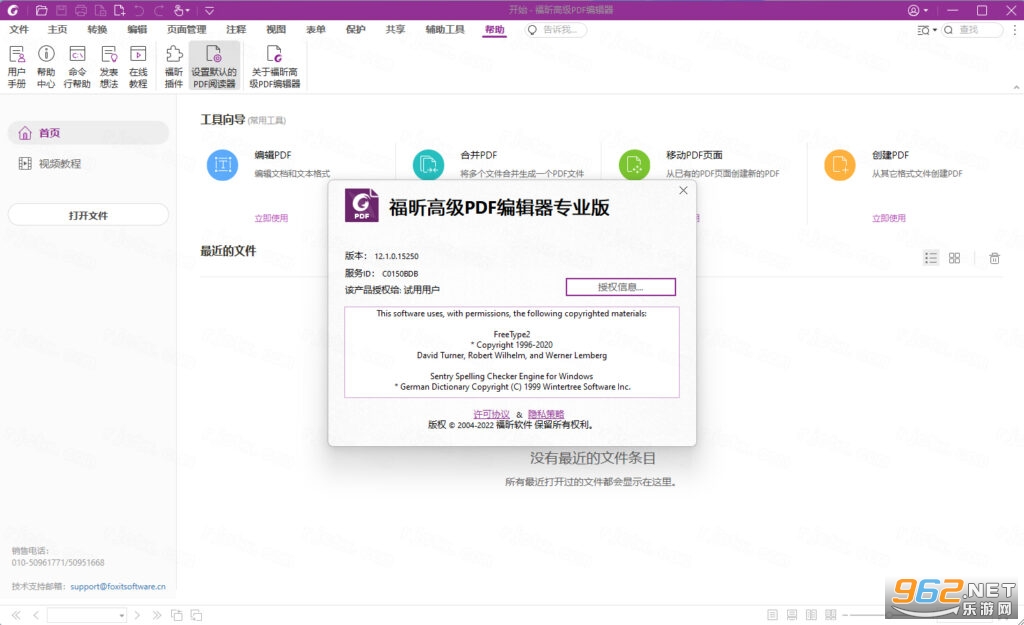This screenshot has width=1024, height=625.
Task: Switch to the 编辑 tab
Action: tap(137, 29)
